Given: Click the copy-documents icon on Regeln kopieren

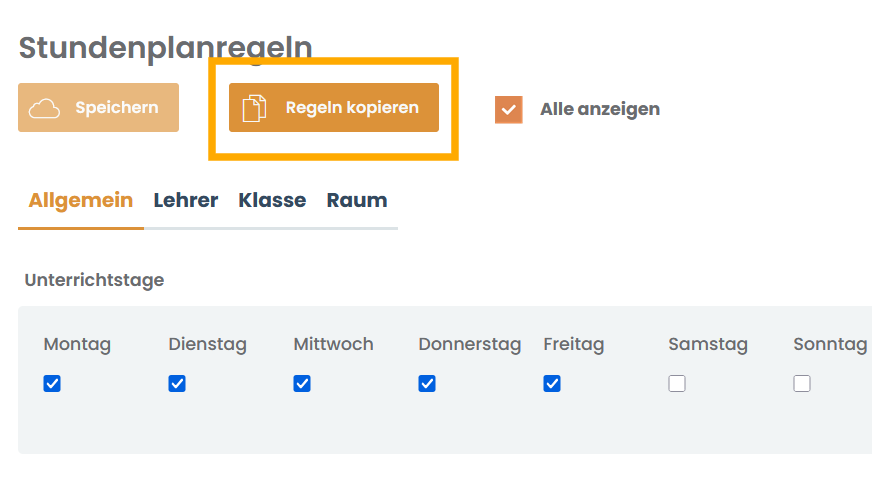Looking at the screenshot, I should pyautogui.click(x=254, y=108).
